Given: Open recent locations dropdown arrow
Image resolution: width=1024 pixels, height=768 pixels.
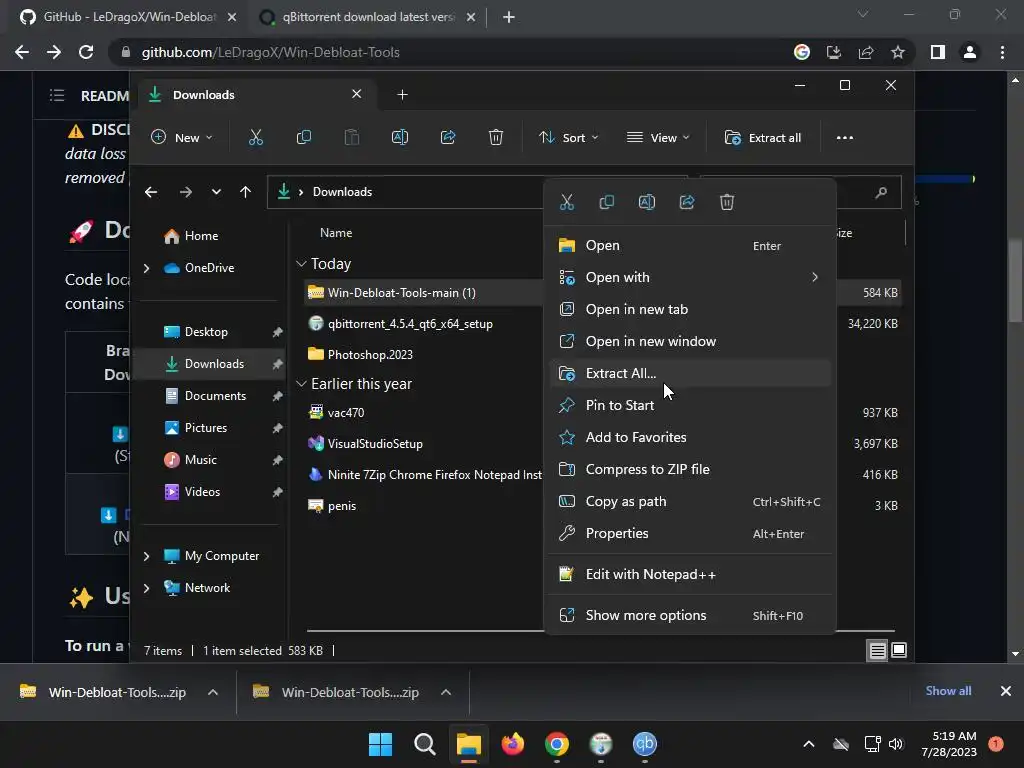Looking at the screenshot, I should (216, 192).
